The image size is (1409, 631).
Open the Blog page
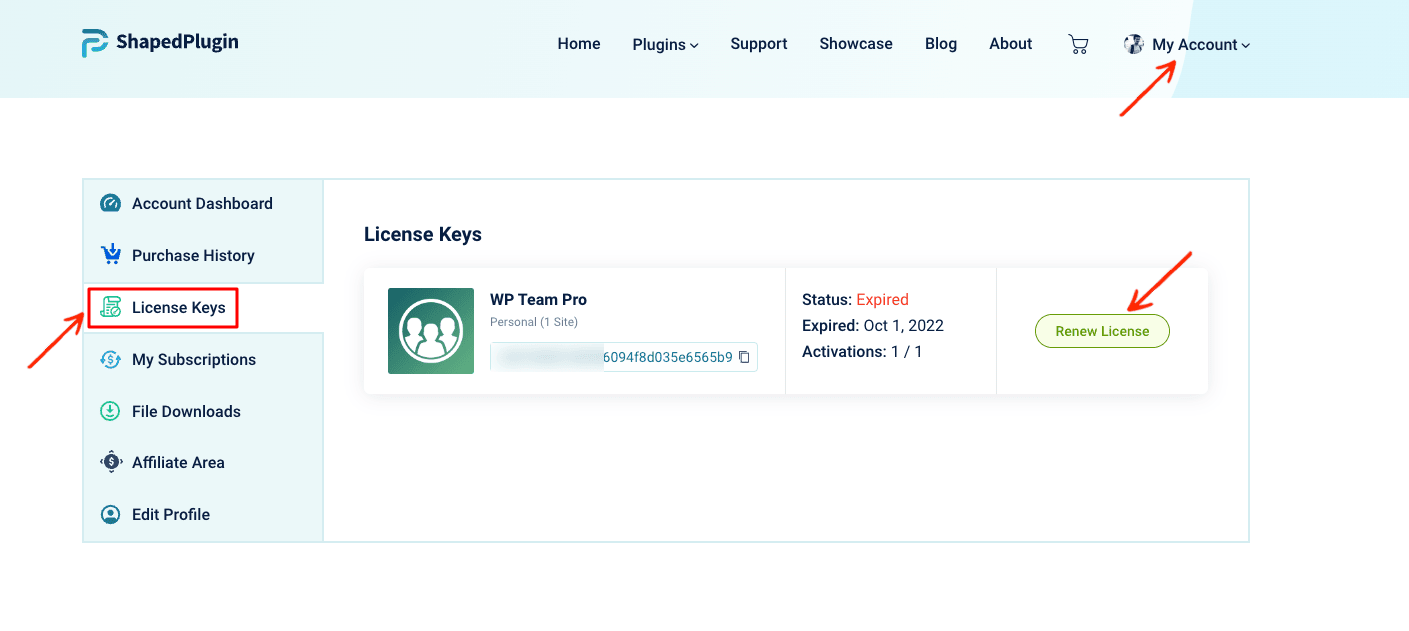[941, 44]
